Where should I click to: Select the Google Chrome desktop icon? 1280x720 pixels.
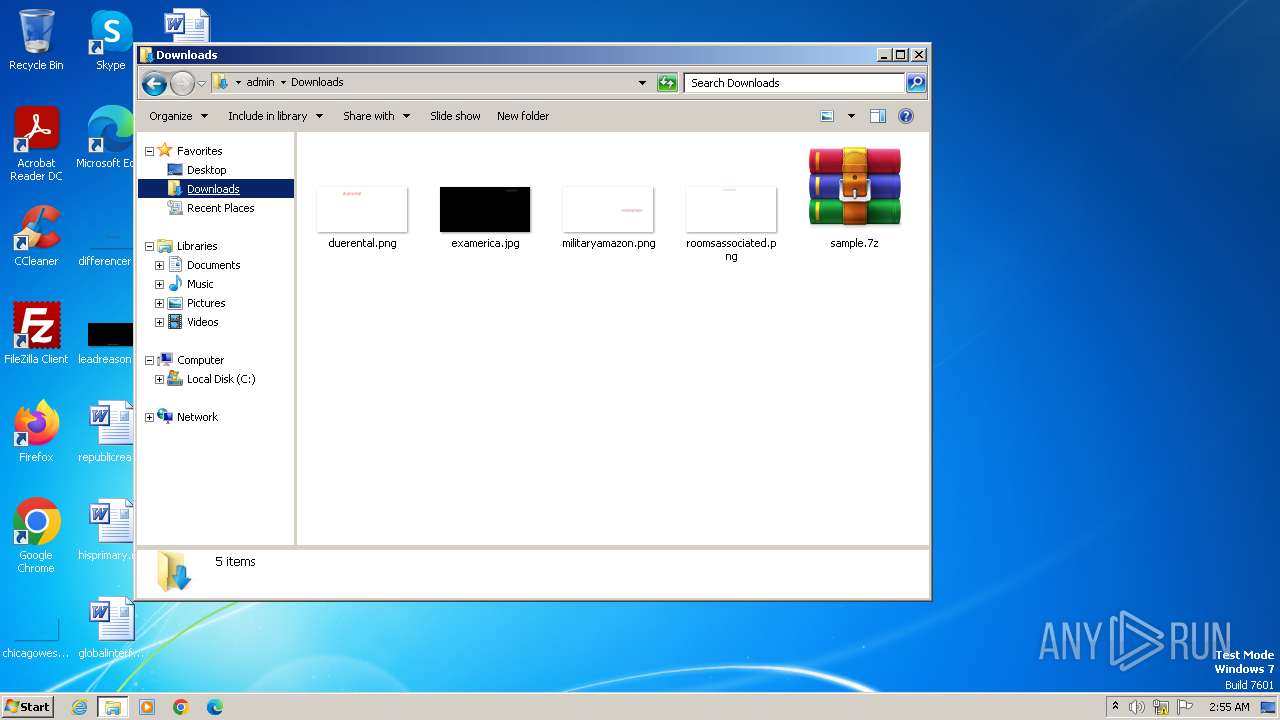pos(36,536)
